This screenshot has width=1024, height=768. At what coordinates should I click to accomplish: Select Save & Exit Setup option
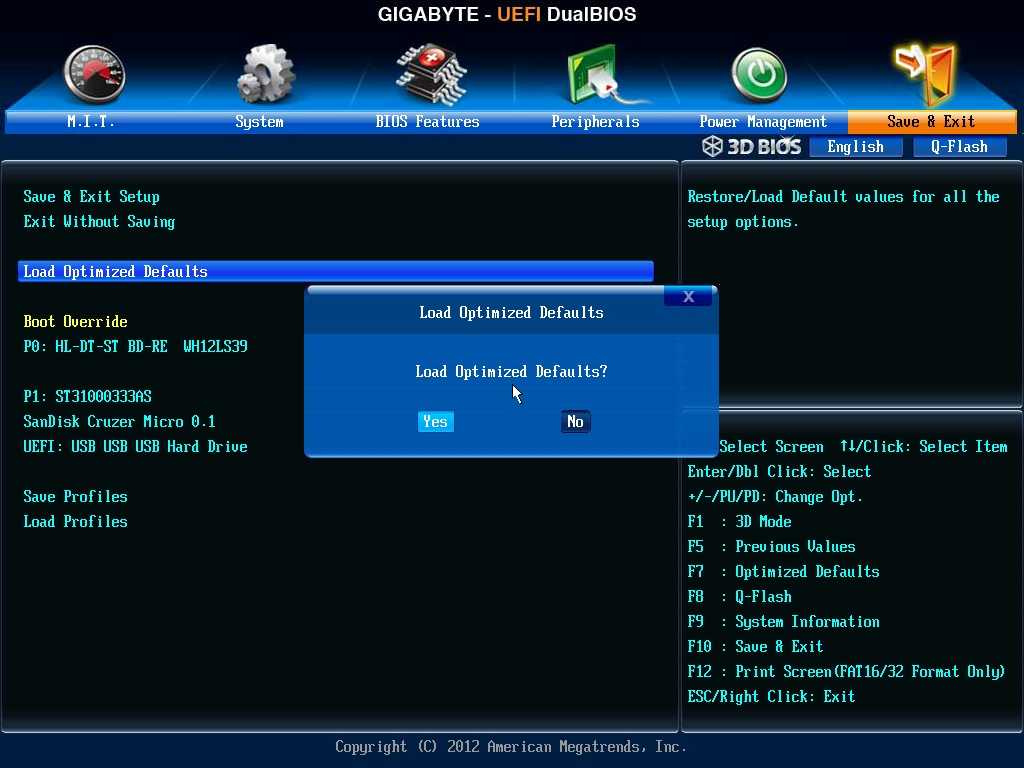coord(91,197)
